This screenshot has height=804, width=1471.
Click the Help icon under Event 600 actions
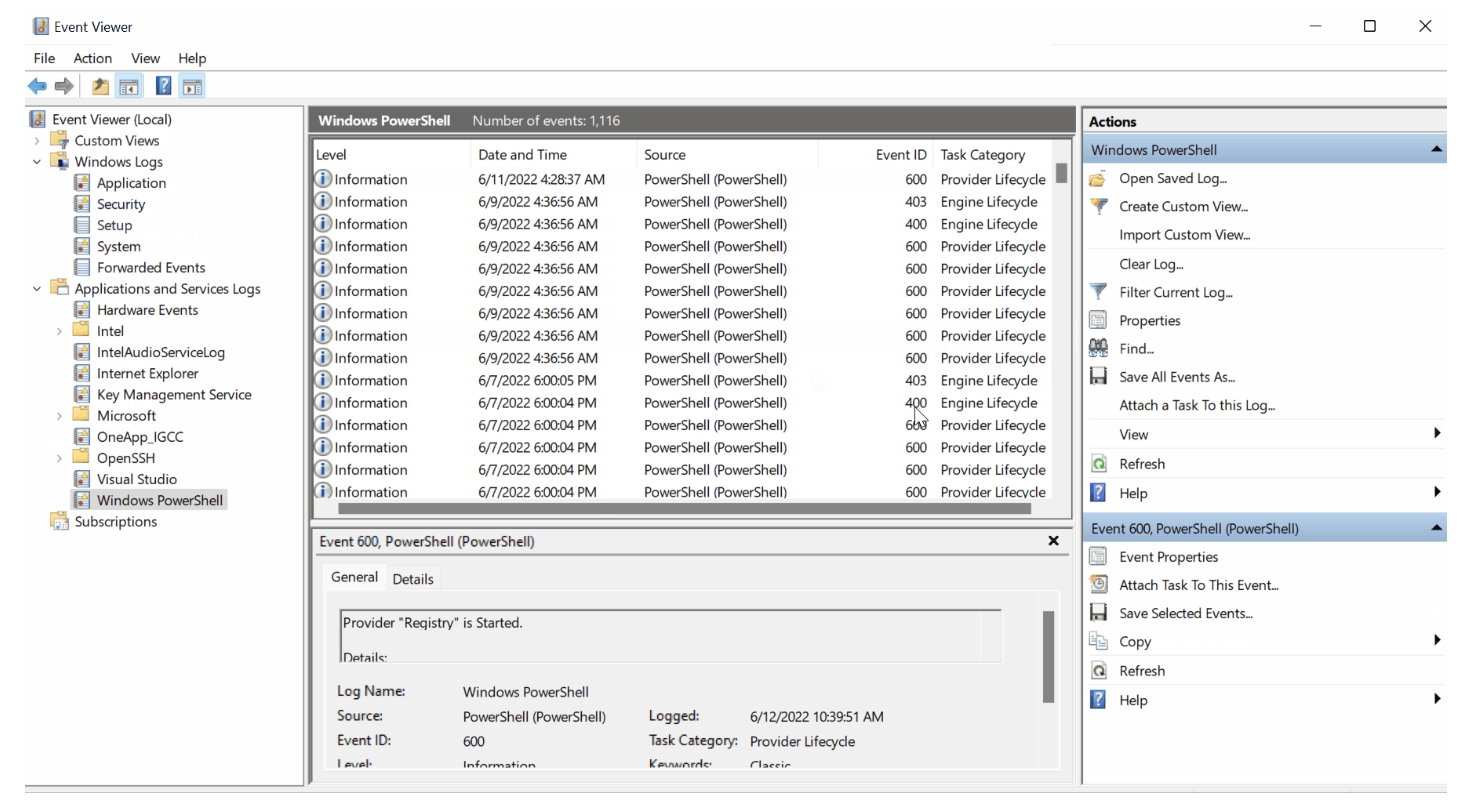click(x=1098, y=700)
